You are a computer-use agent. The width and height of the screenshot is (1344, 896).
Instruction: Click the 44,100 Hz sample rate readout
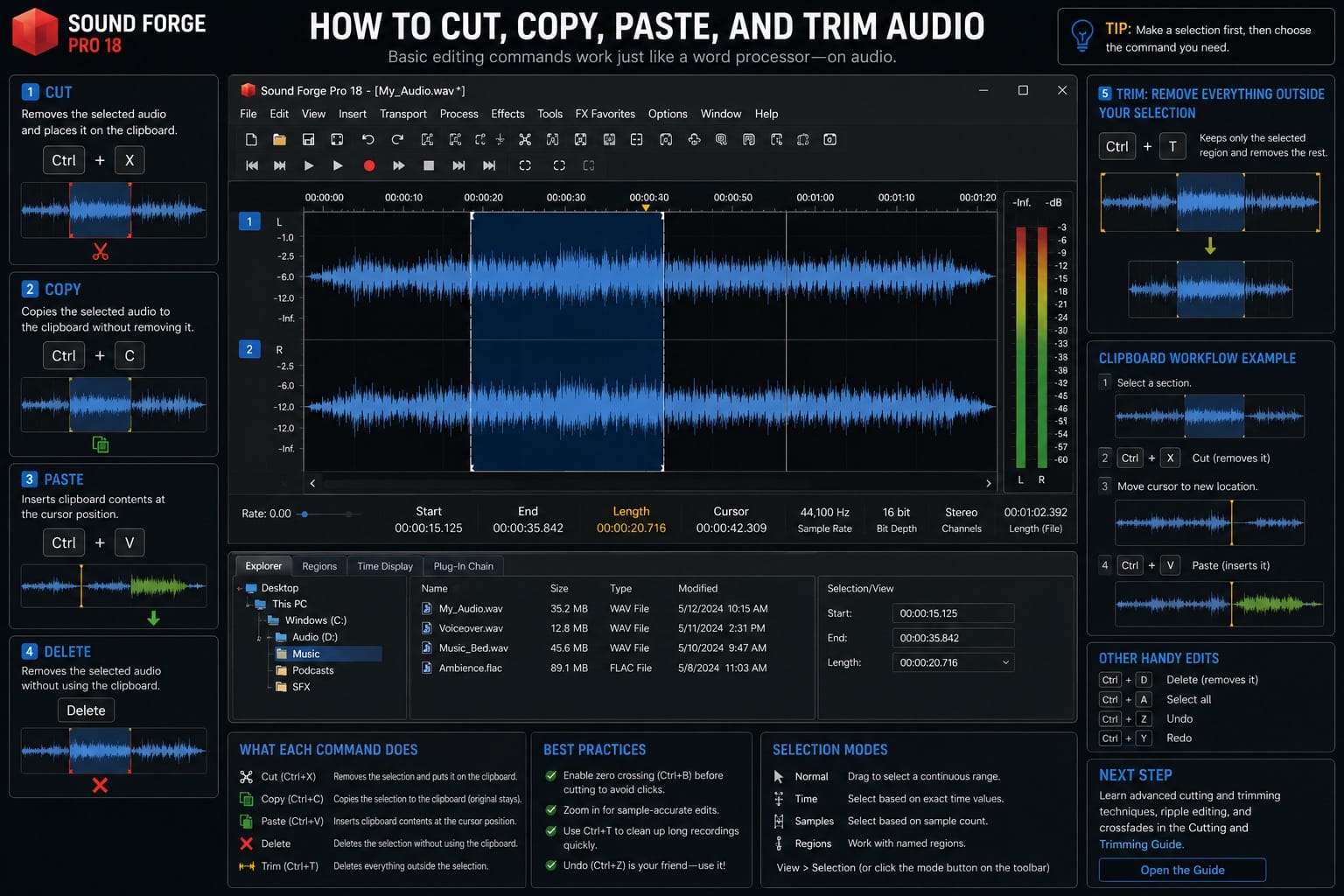point(824,520)
